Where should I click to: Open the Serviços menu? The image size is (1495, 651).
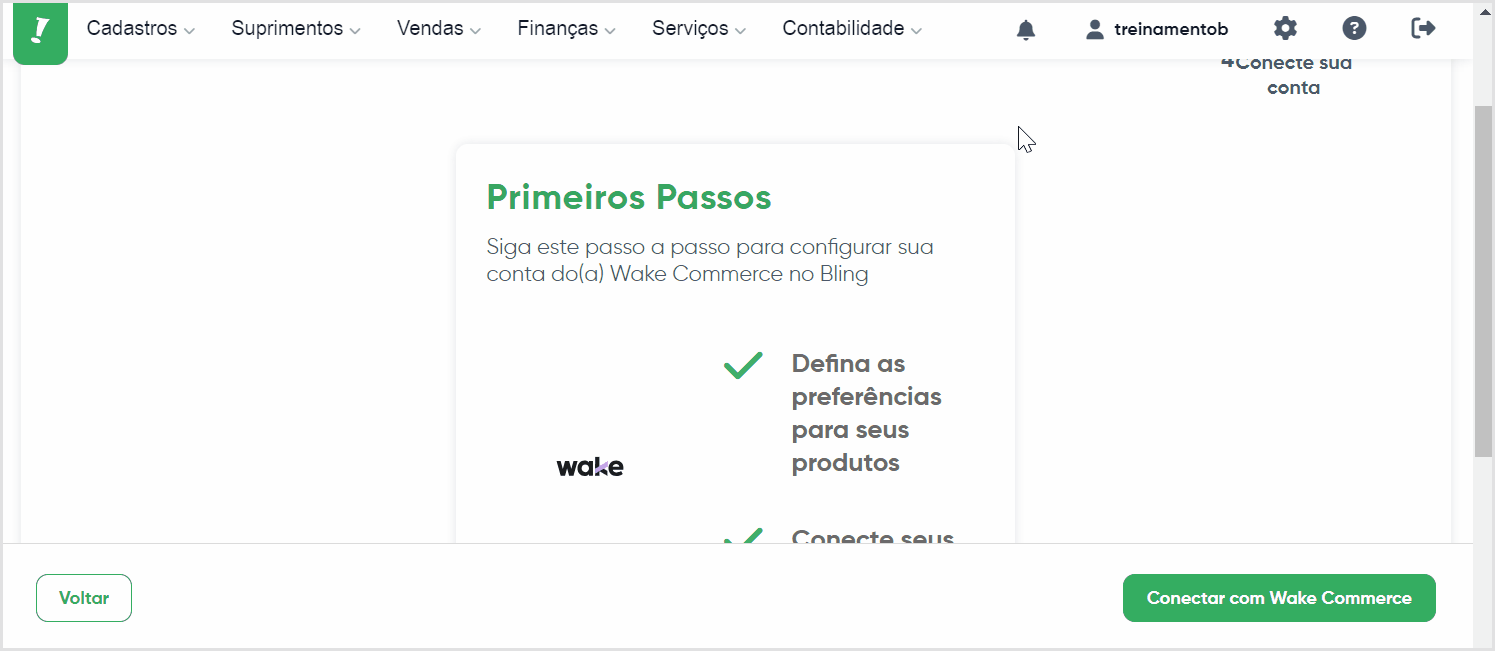tap(699, 29)
